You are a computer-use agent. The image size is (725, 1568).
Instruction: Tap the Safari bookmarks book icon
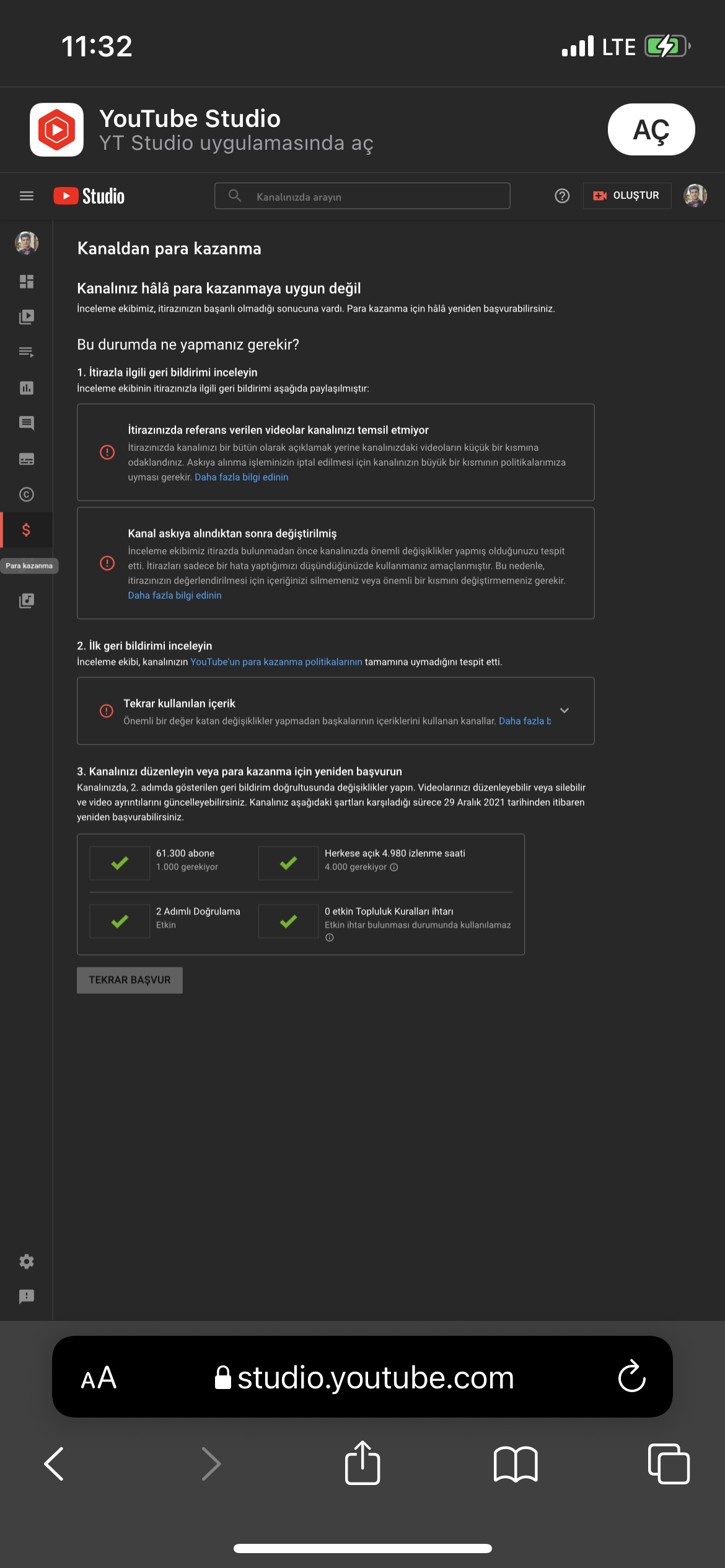coord(516,1464)
